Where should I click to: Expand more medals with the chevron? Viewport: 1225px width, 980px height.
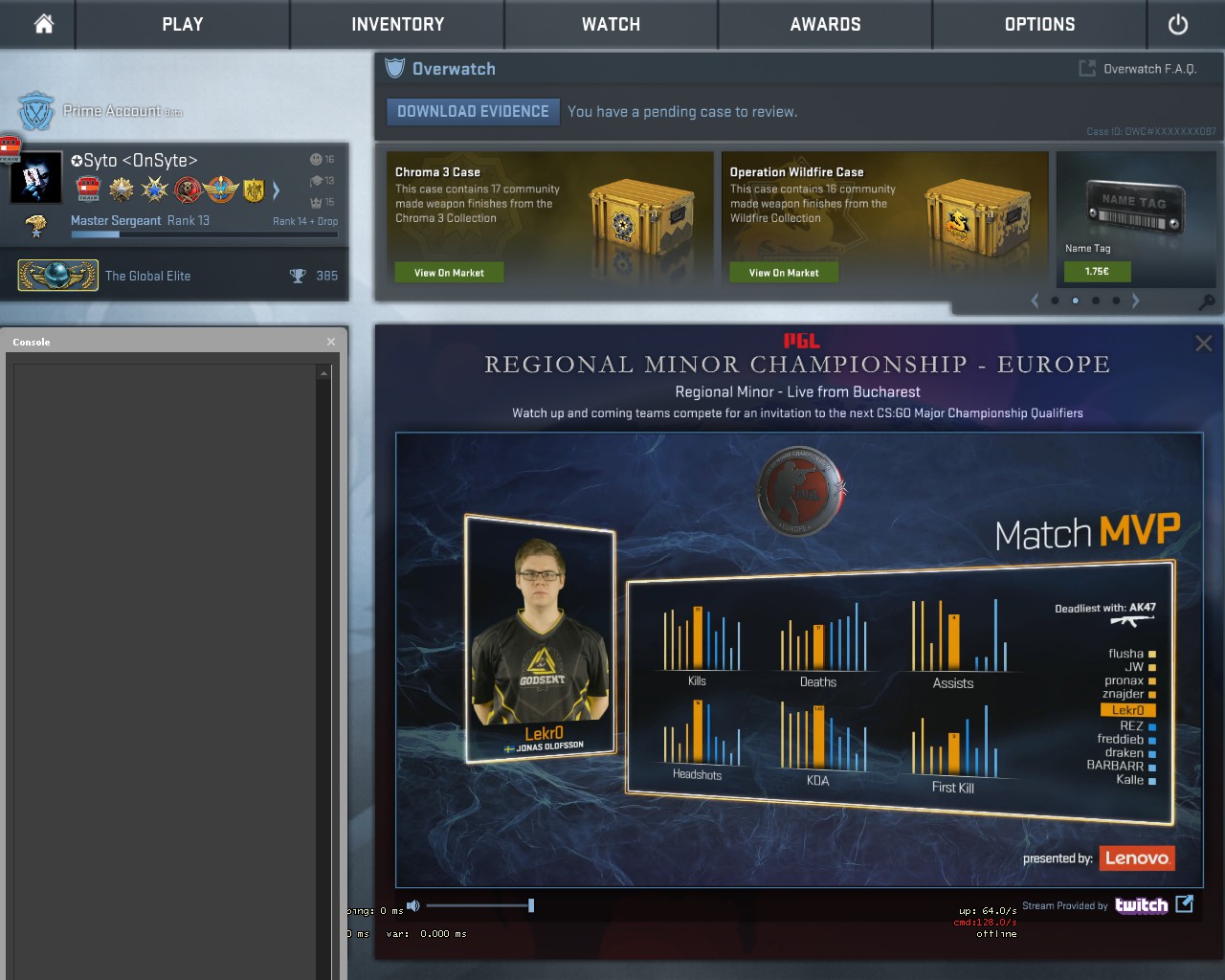pos(277,190)
